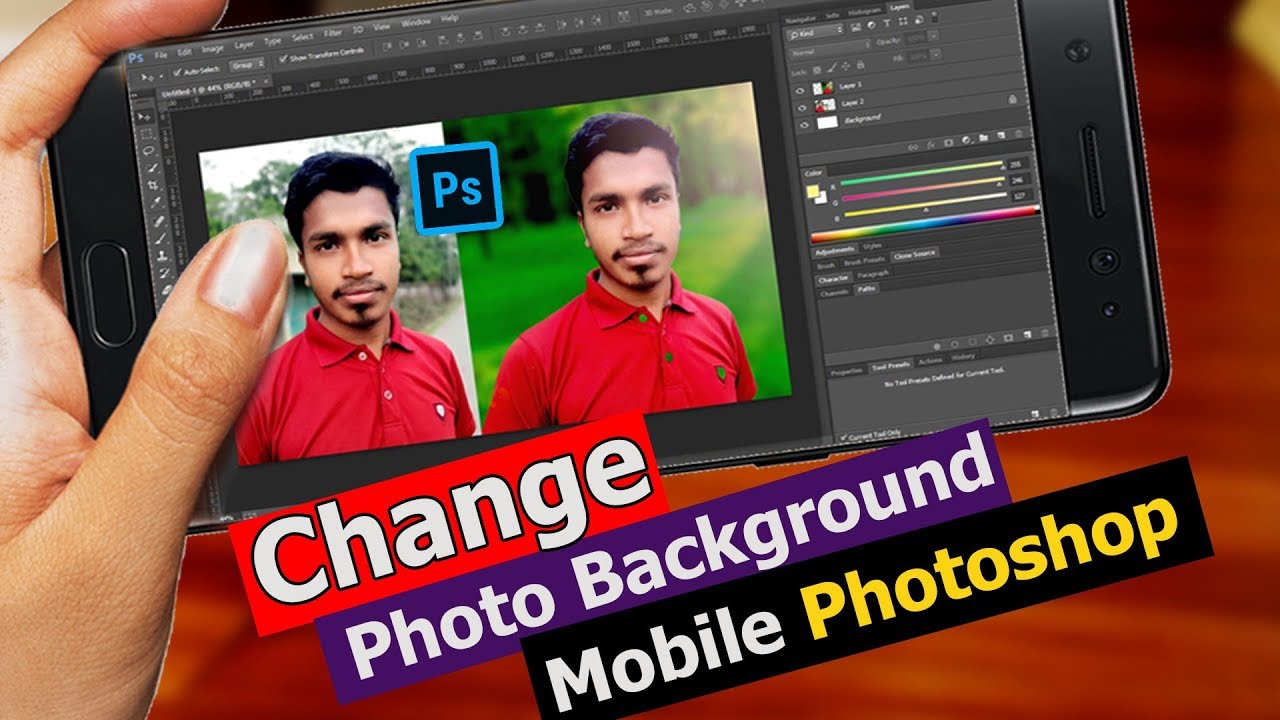The image size is (1280, 720).
Task: Click the G color slider
Action: click(x=924, y=189)
